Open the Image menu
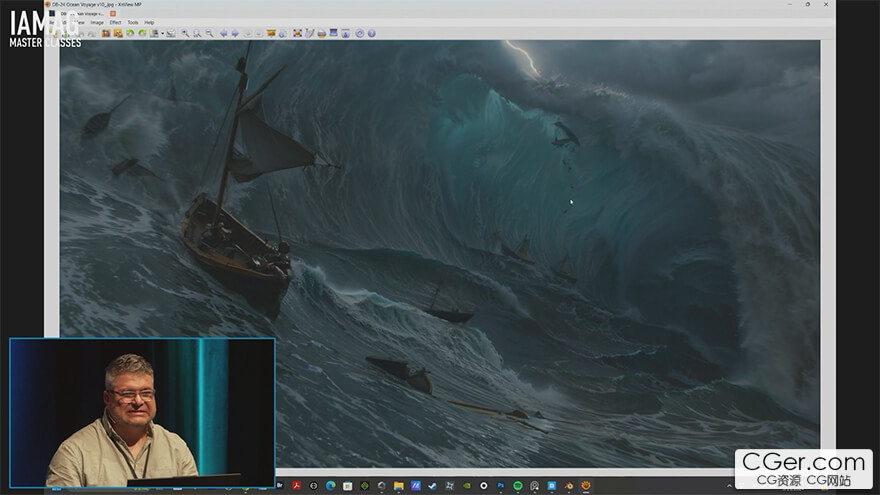This screenshot has height=495, width=880. tap(97, 22)
